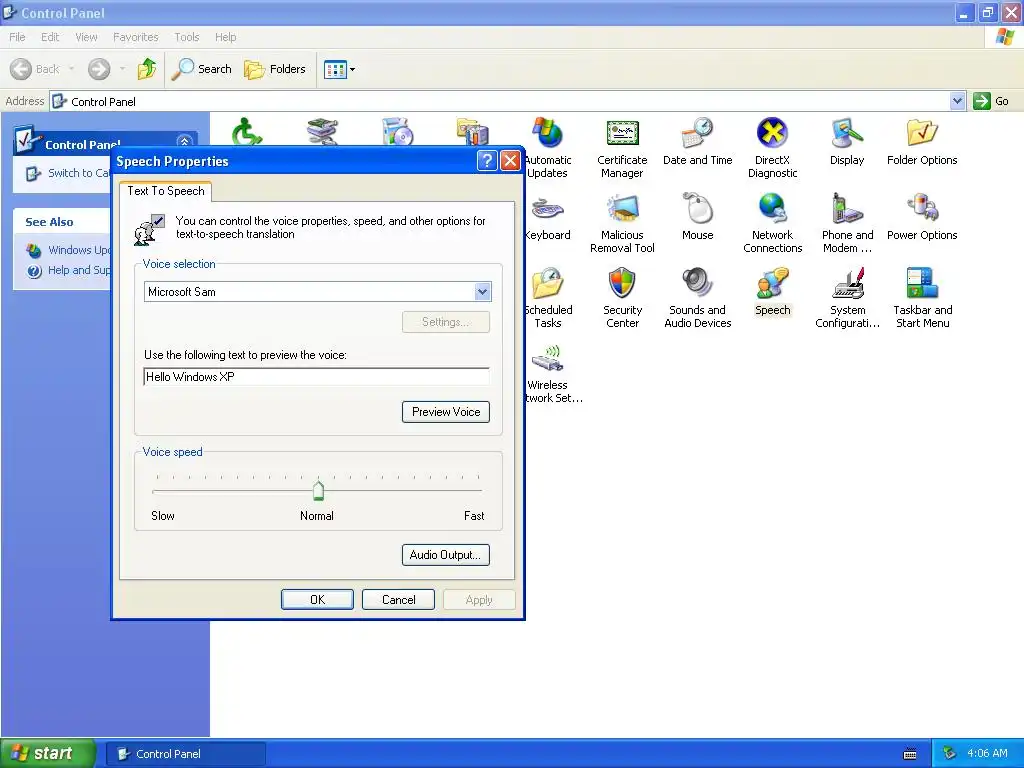Click Cancel in Speech Properties

398,600
